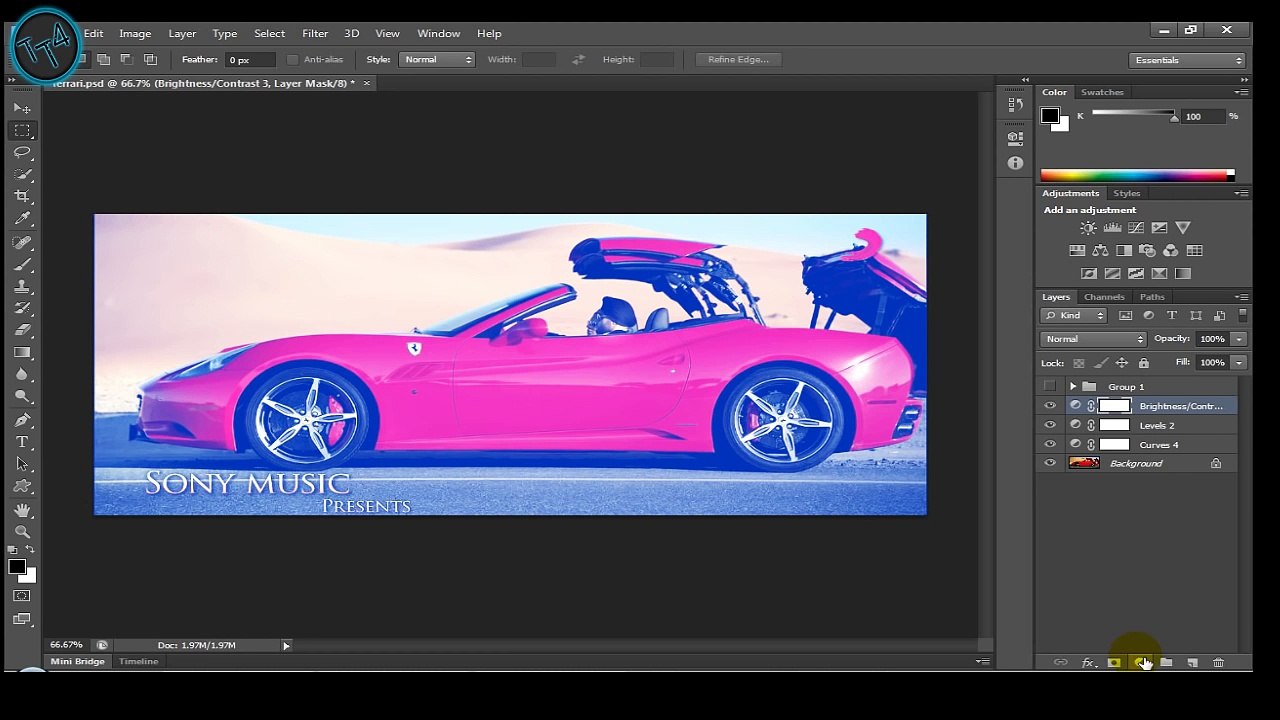The height and width of the screenshot is (720, 1280).
Task: Create a new group with folder icon
Action: (x=1166, y=663)
